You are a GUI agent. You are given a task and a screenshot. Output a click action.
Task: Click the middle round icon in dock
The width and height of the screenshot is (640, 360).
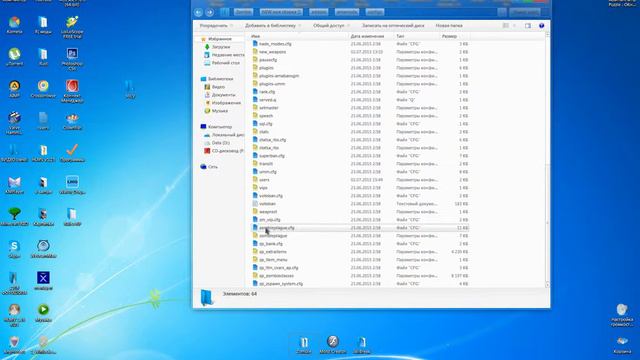point(333,344)
